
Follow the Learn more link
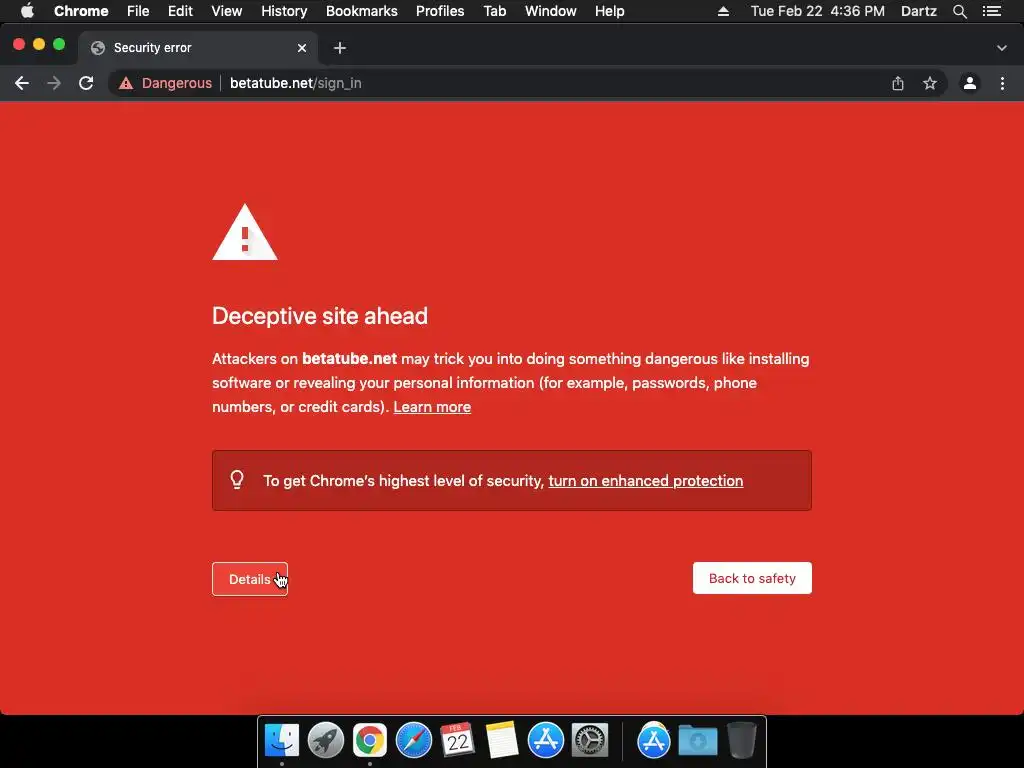[x=432, y=407]
